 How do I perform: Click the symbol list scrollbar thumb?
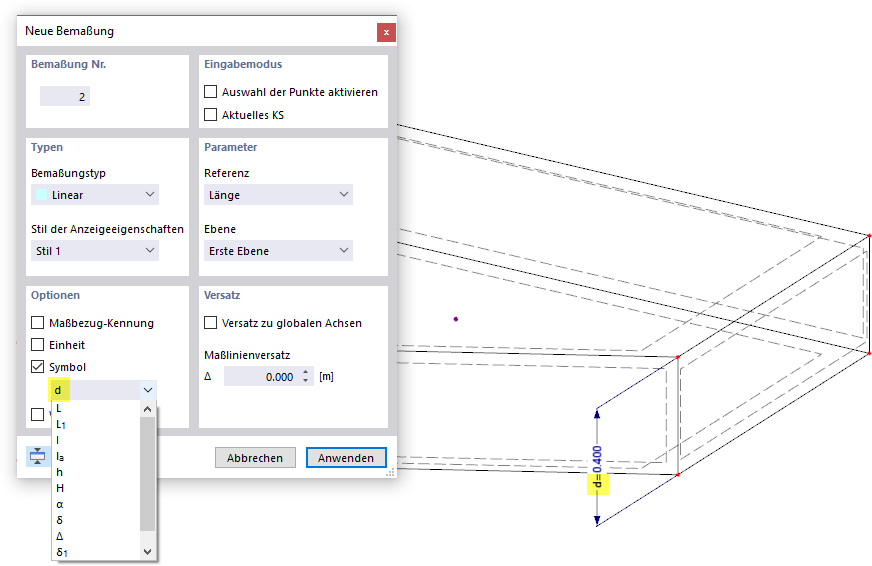pyautogui.click(x=147, y=474)
